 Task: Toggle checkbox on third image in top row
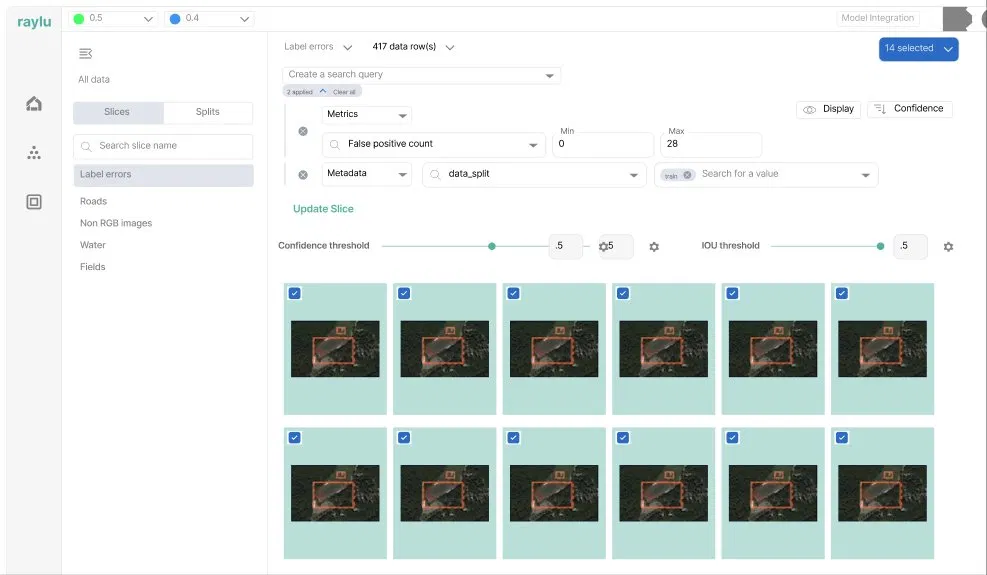coord(514,293)
